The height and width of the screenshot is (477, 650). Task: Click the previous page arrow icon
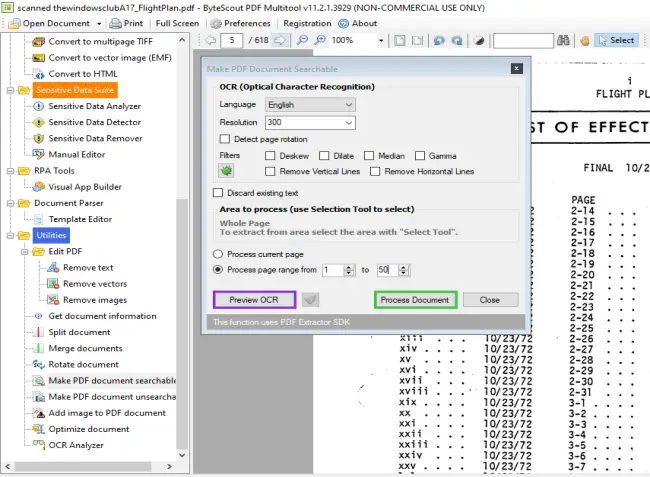pos(211,40)
